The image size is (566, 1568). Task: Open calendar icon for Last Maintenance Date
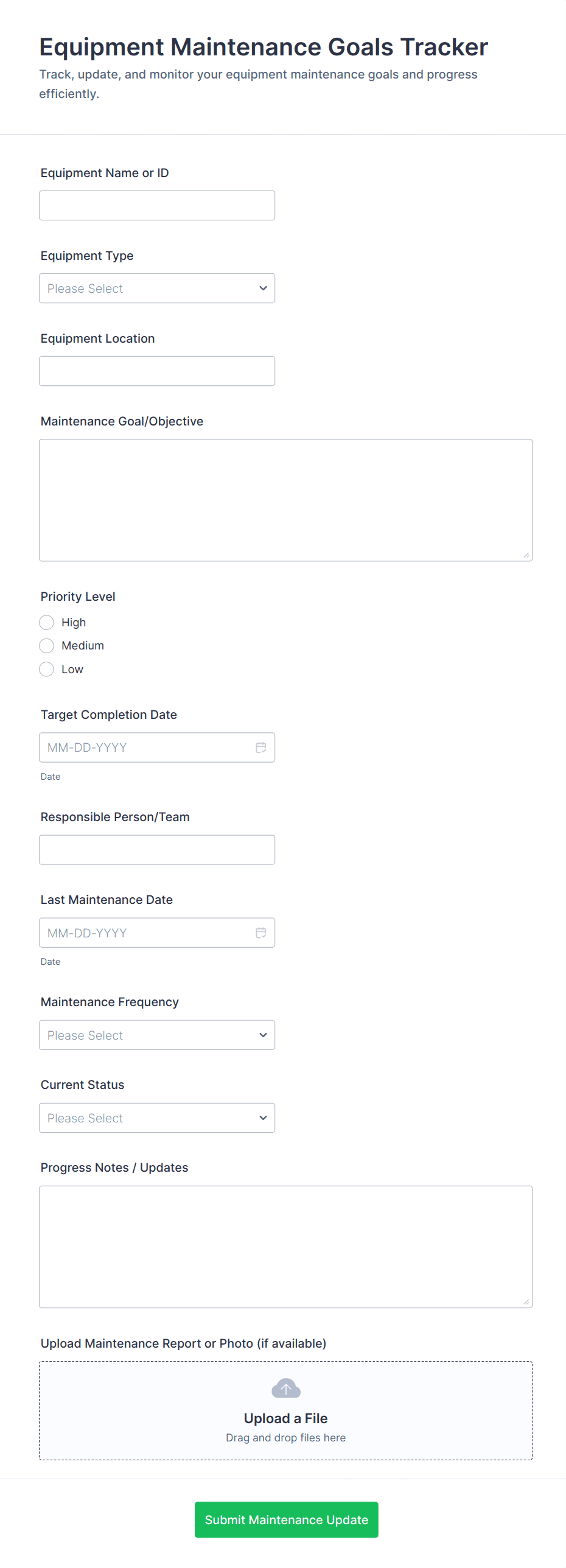click(x=260, y=933)
